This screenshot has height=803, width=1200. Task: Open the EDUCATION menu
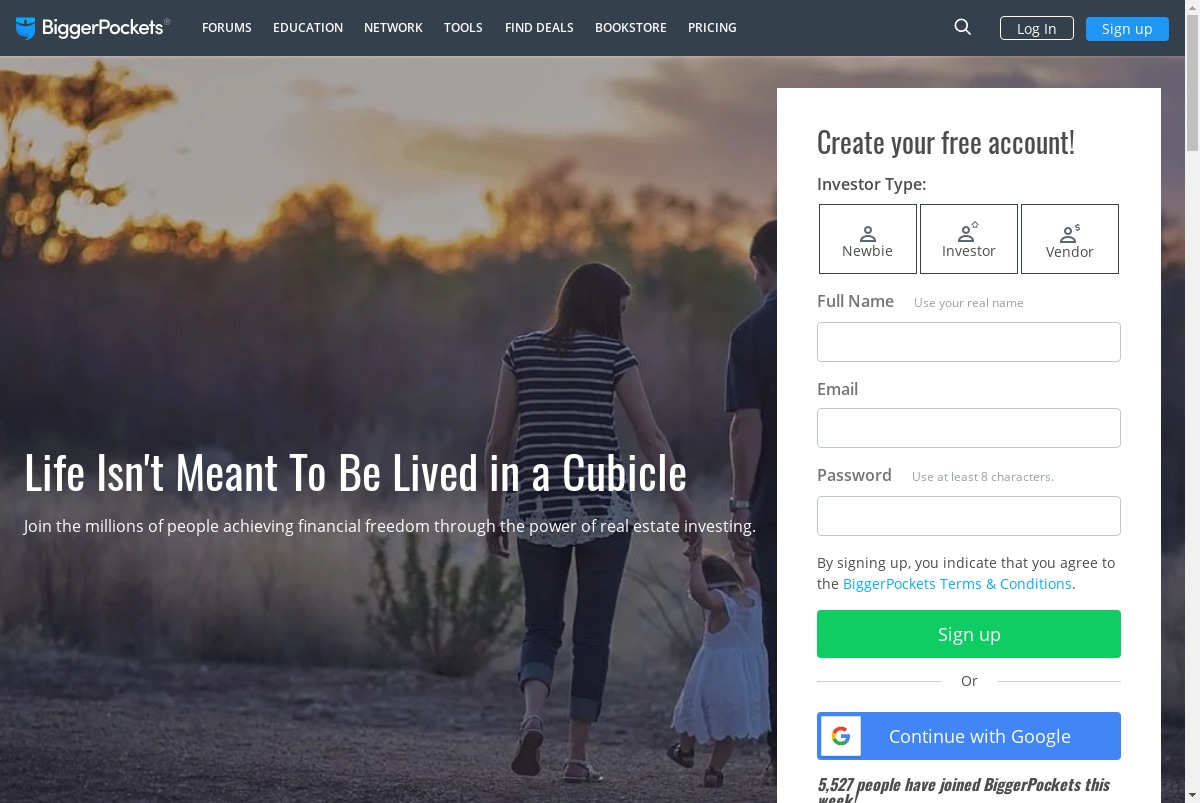(308, 28)
